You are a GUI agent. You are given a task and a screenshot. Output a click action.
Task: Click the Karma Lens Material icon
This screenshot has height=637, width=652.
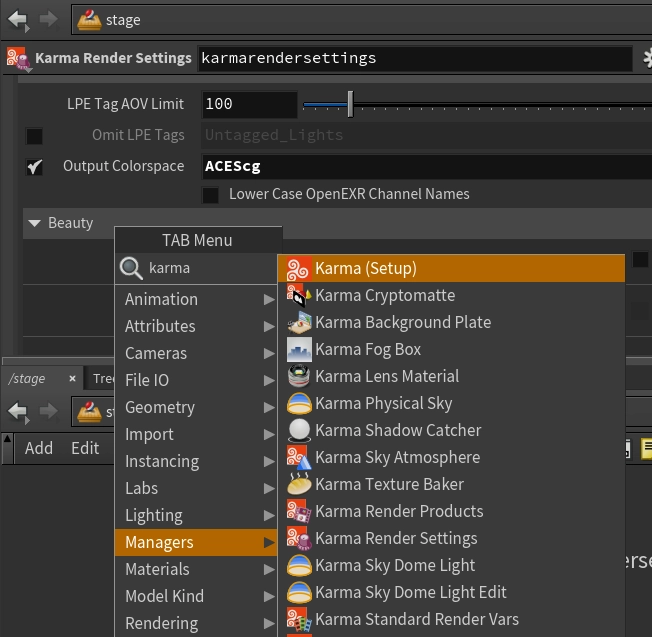pyautogui.click(x=299, y=376)
